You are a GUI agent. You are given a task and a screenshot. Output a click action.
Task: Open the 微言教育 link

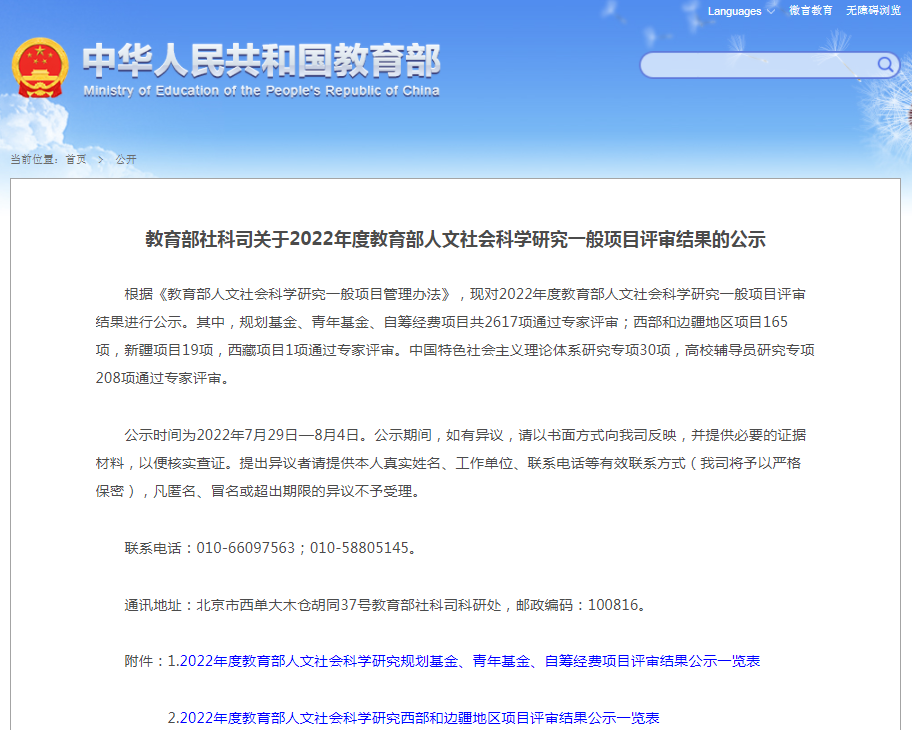click(810, 11)
